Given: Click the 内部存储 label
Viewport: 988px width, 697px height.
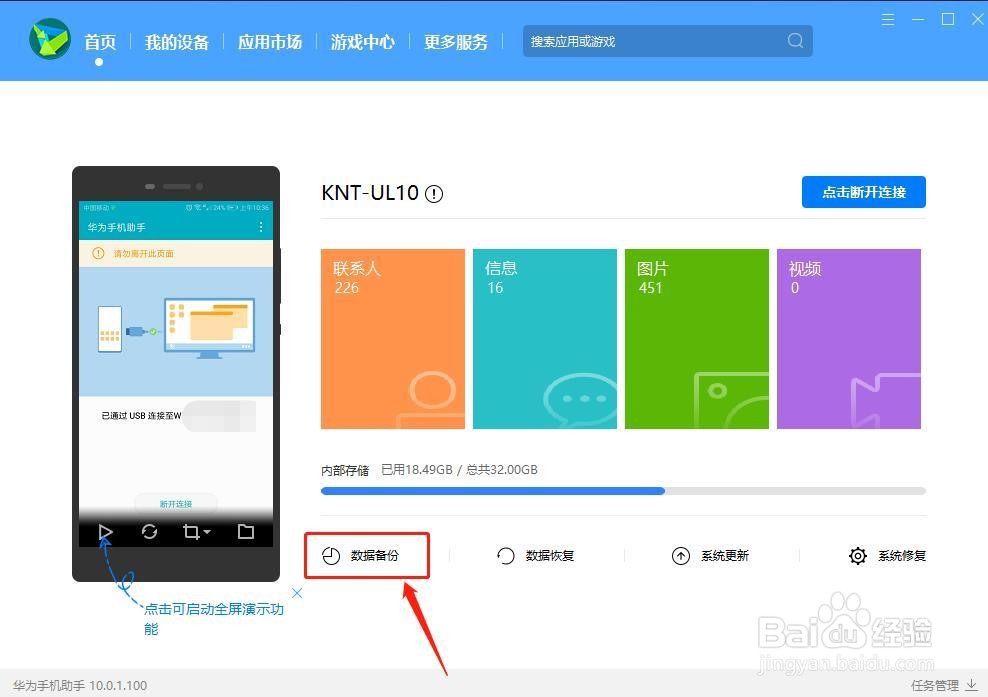Looking at the screenshot, I should pyautogui.click(x=345, y=470).
